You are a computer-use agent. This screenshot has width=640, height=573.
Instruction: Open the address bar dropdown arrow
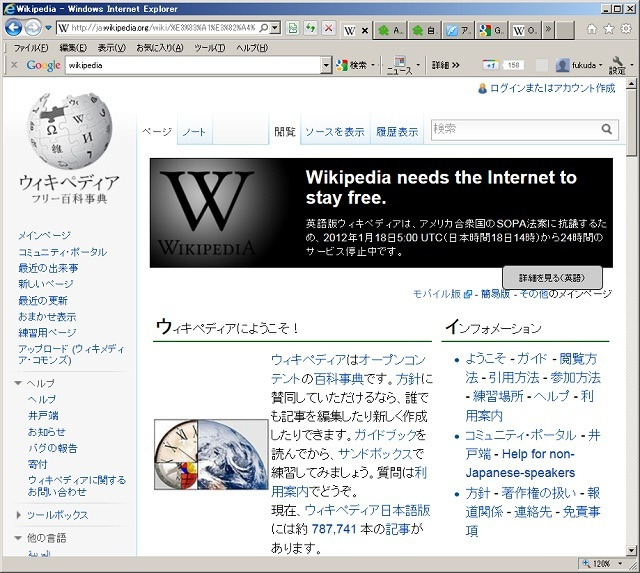coord(276,28)
